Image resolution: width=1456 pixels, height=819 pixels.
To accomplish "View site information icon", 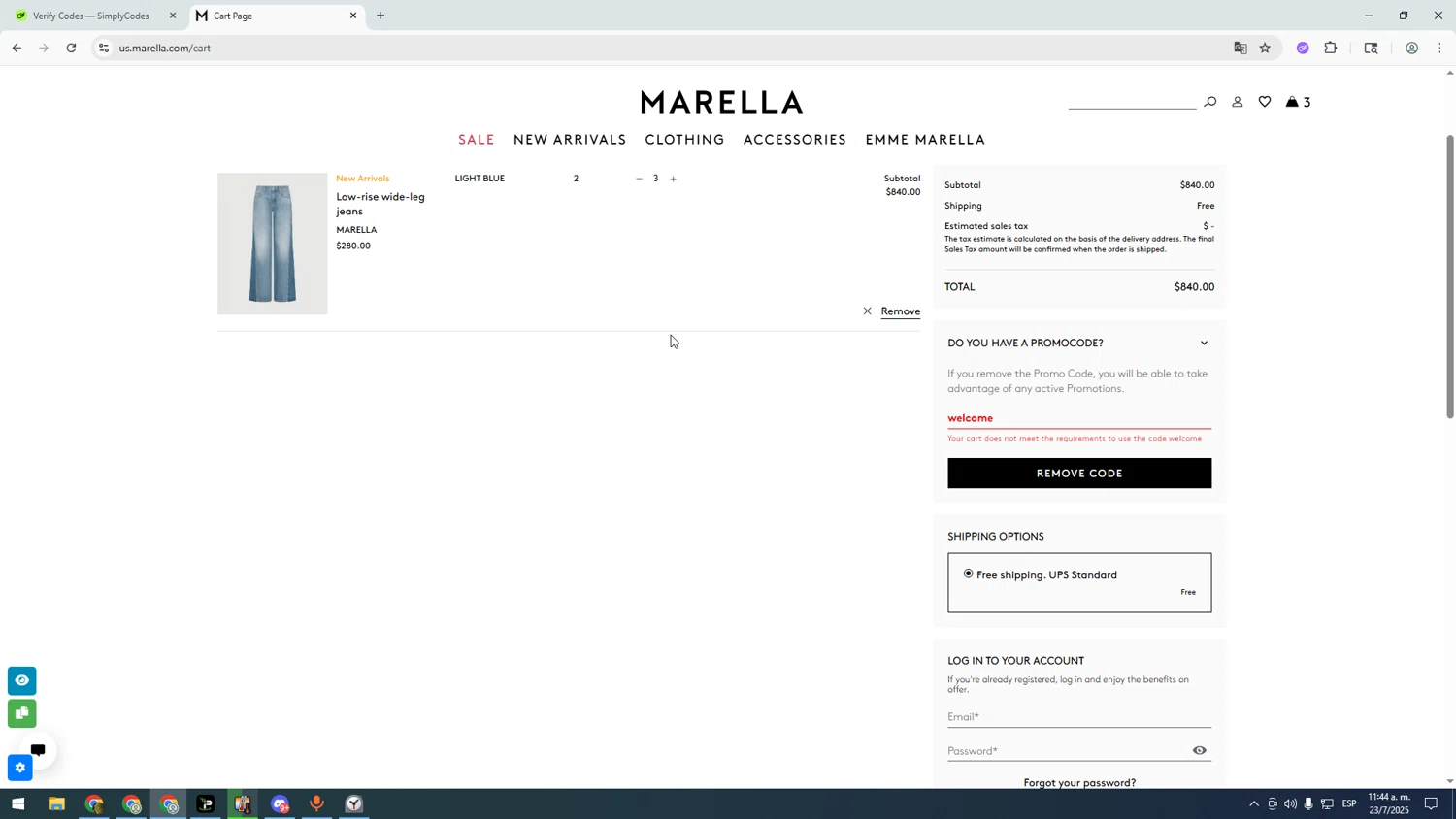I will tap(104, 48).
